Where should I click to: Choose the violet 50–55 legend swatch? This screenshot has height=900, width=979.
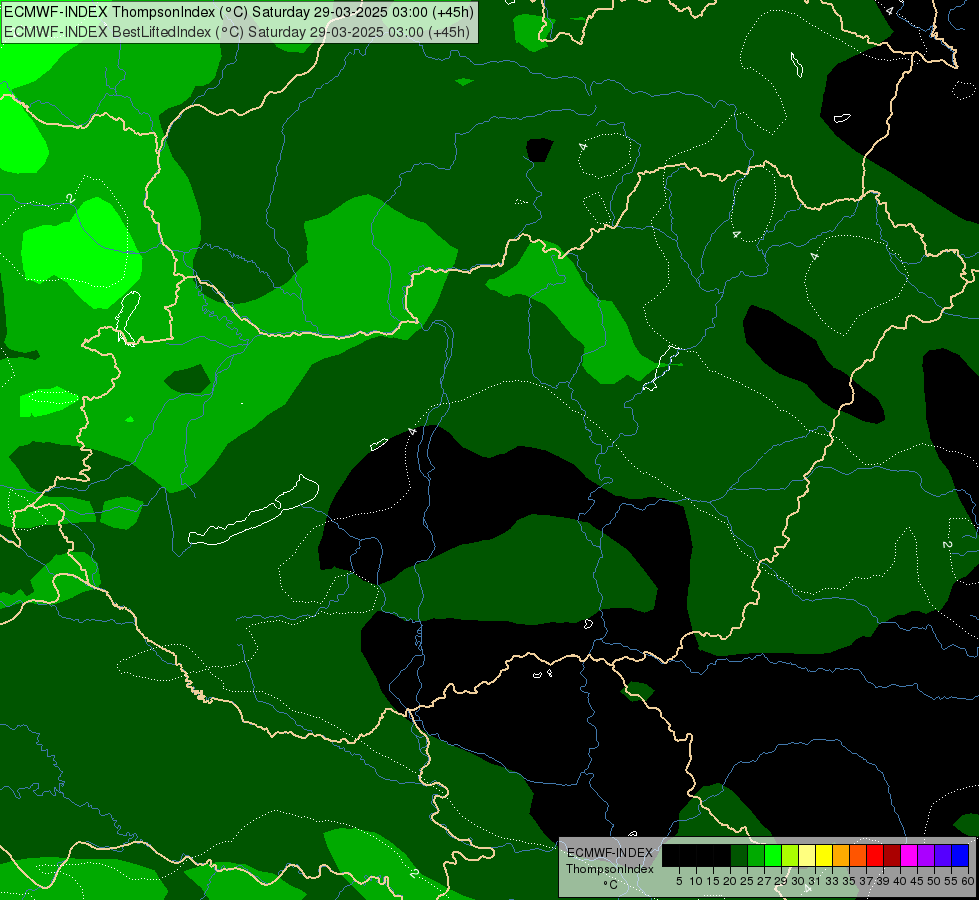[x=943, y=855]
